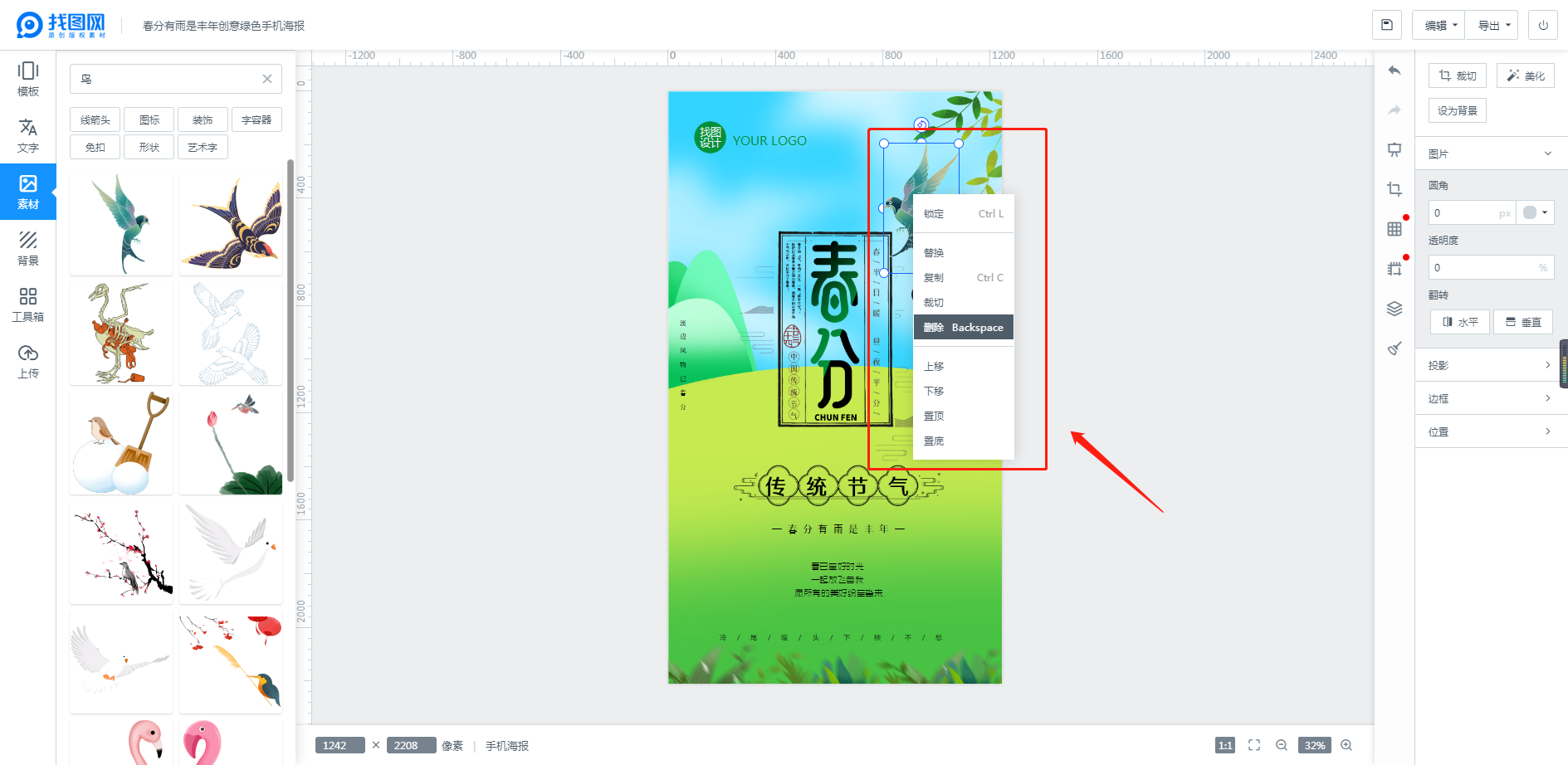Image resolution: width=1568 pixels, height=765 pixels.
Task: Choose 上移 in the context menu
Action: 964,366
